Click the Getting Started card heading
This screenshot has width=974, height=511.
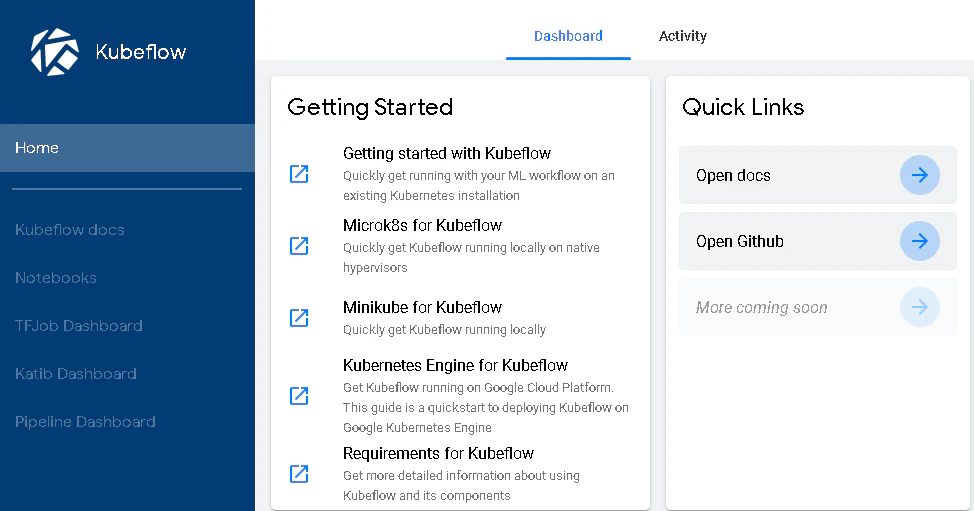[x=370, y=107]
